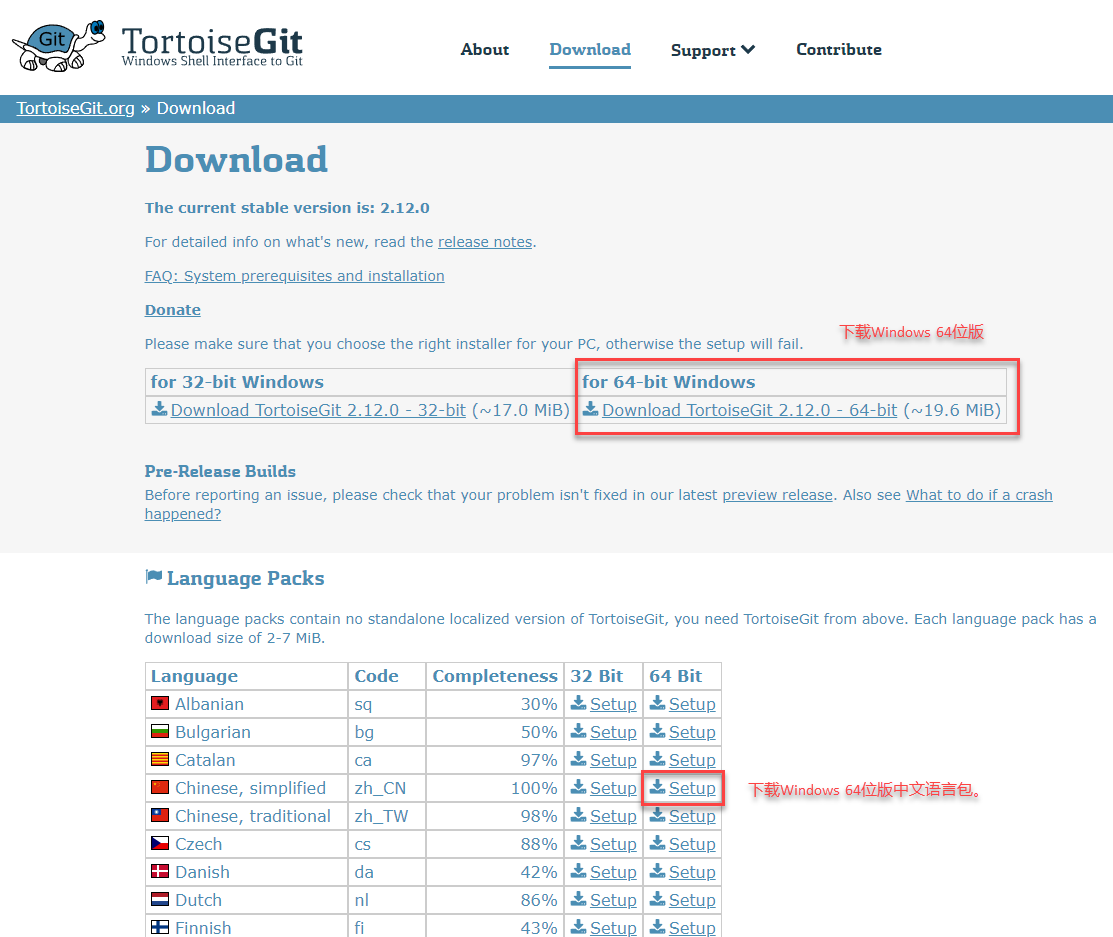Download TortoiseGit 2.12.0 64-bit installer
The height and width of the screenshot is (937, 1113).
point(750,410)
